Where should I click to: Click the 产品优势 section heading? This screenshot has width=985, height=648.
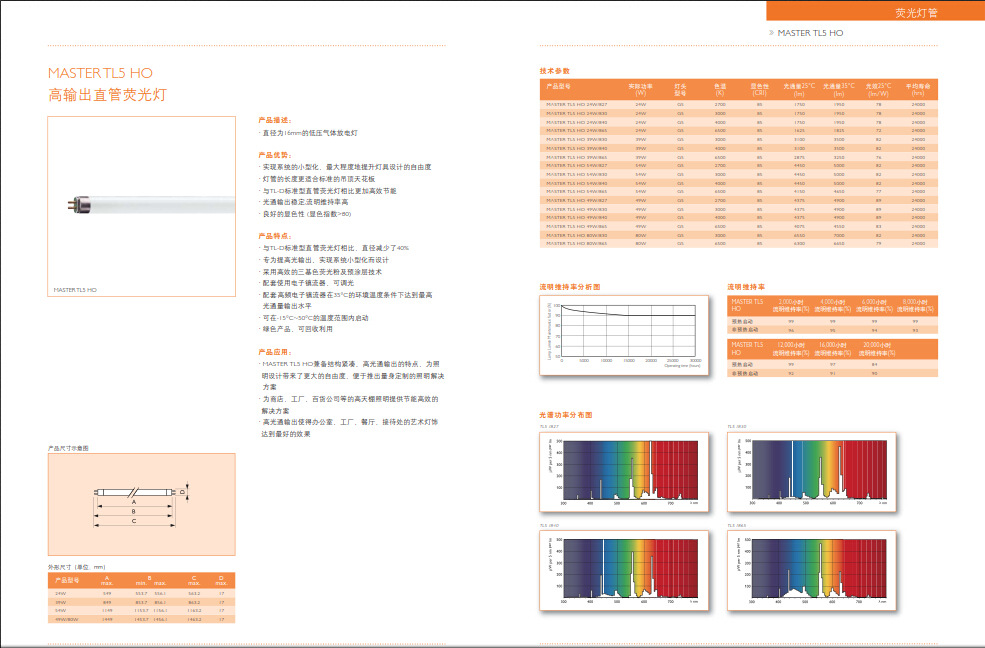pos(274,155)
